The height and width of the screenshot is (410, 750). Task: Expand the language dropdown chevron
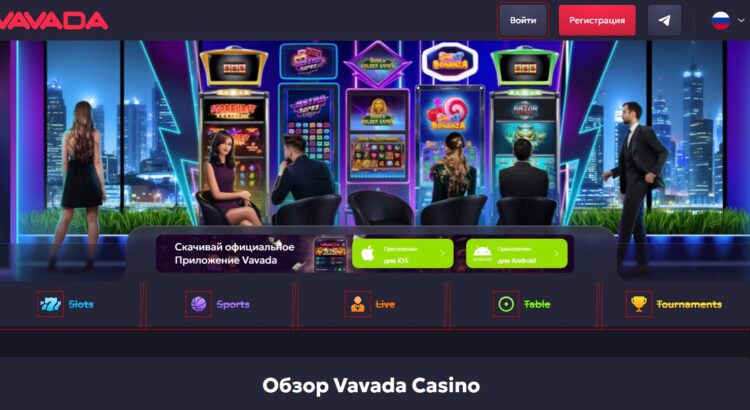point(741,21)
